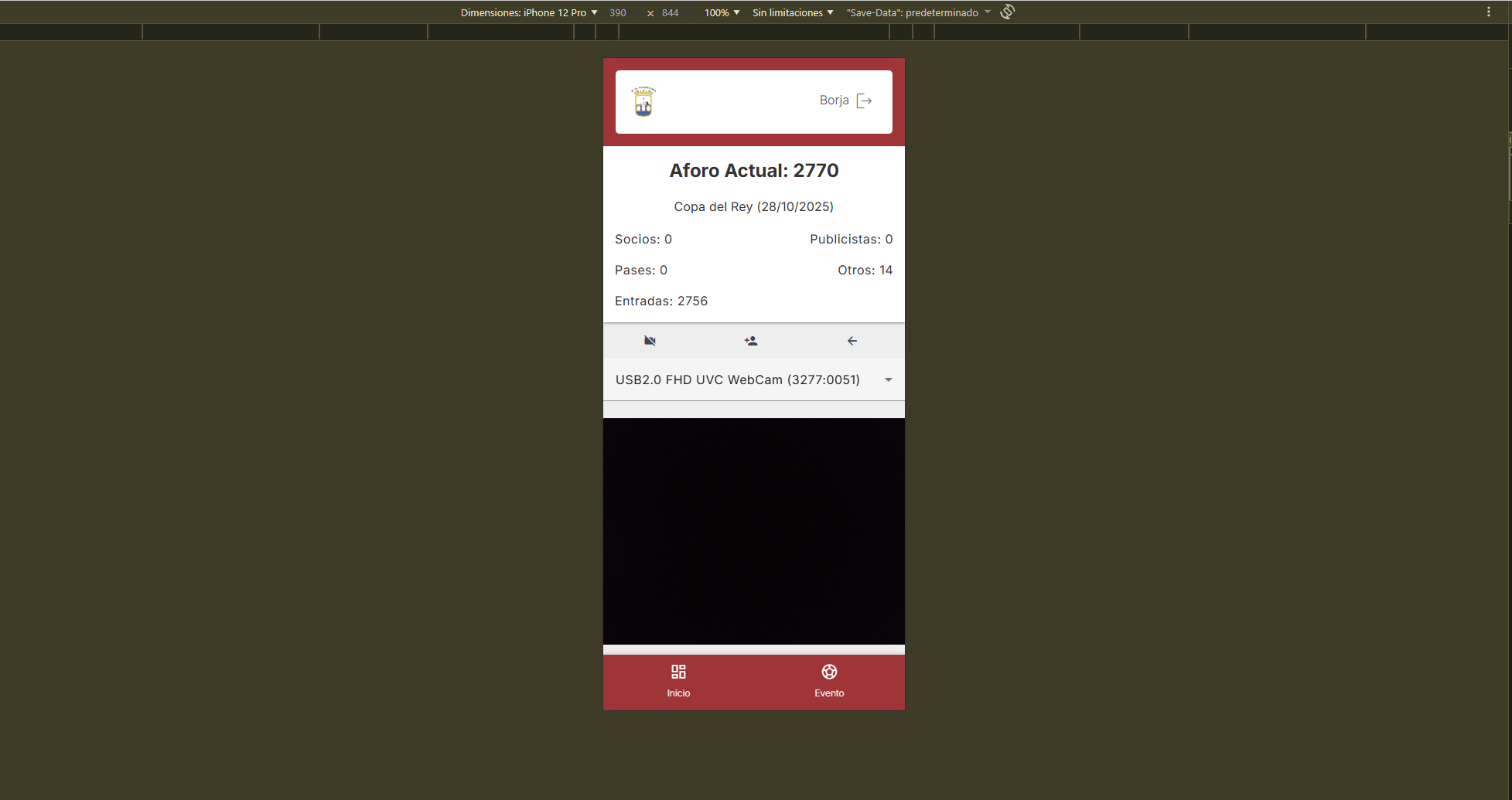Go to the Inicio tab
The height and width of the screenshot is (800, 1512).
point(678,681)
